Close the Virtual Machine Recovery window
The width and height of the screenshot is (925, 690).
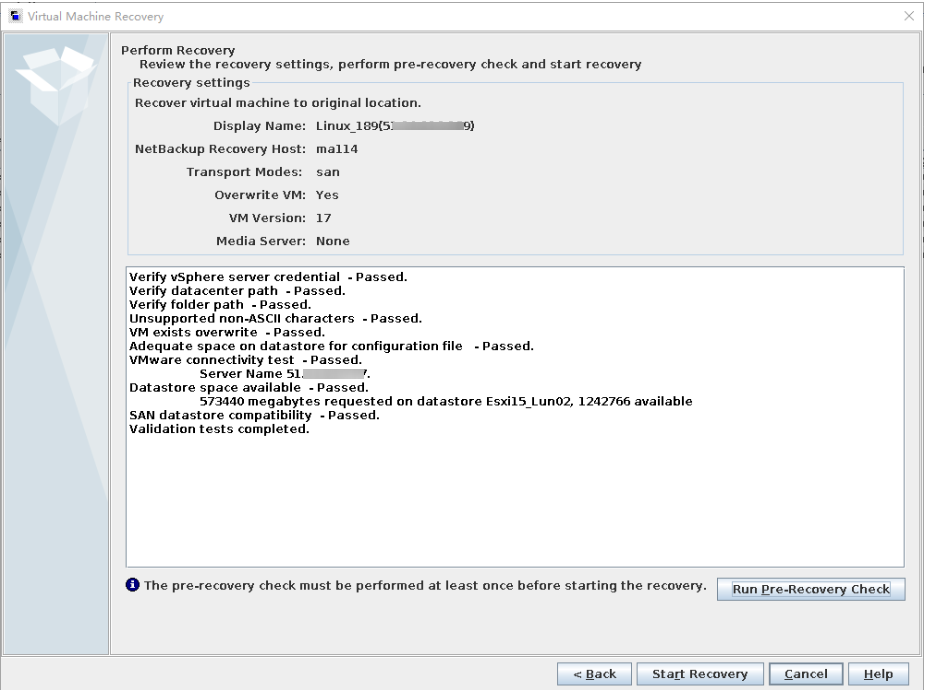tap(908, 16)
